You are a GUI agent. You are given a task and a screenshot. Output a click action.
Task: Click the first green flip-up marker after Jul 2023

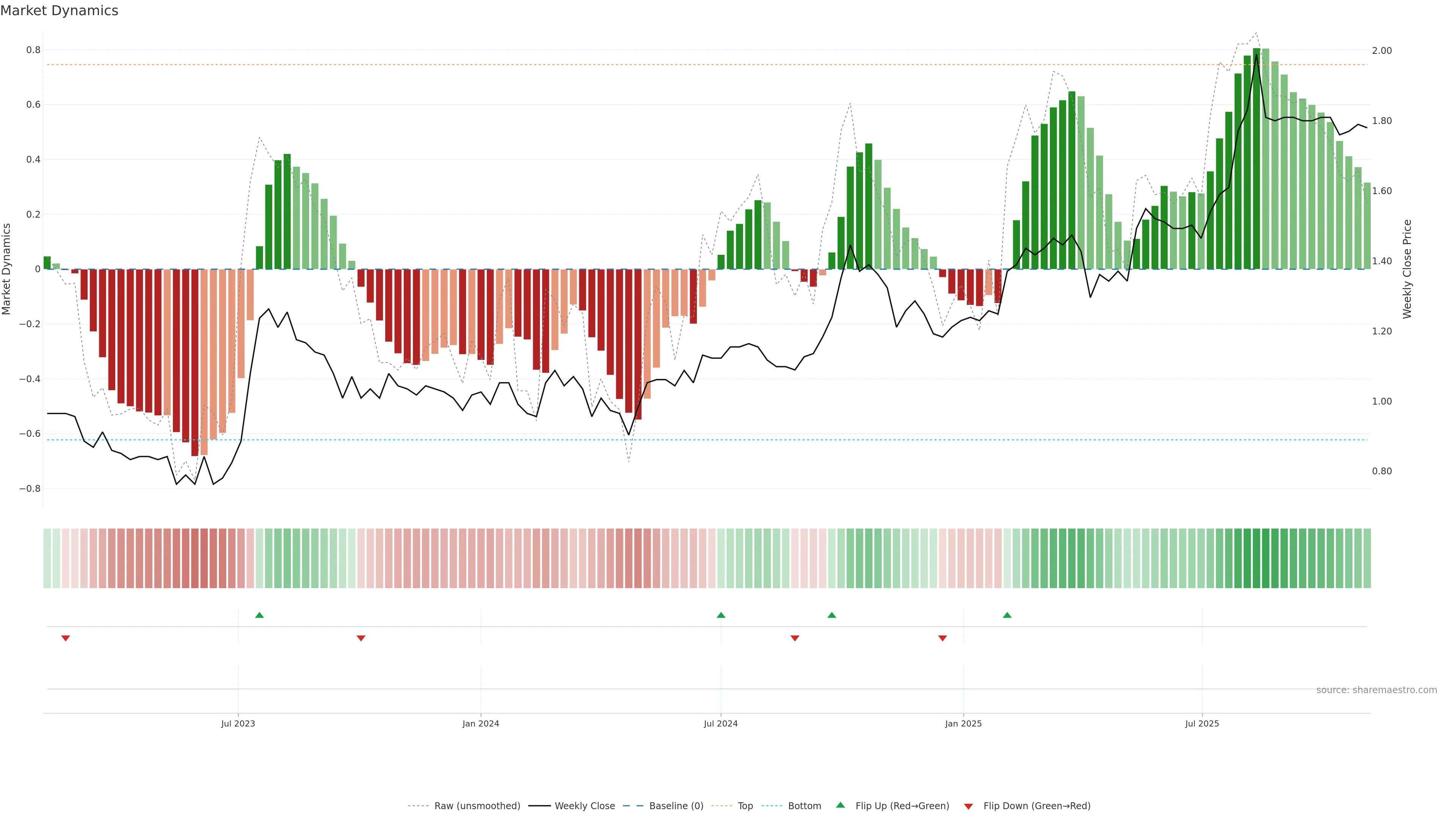pos(259,615)
